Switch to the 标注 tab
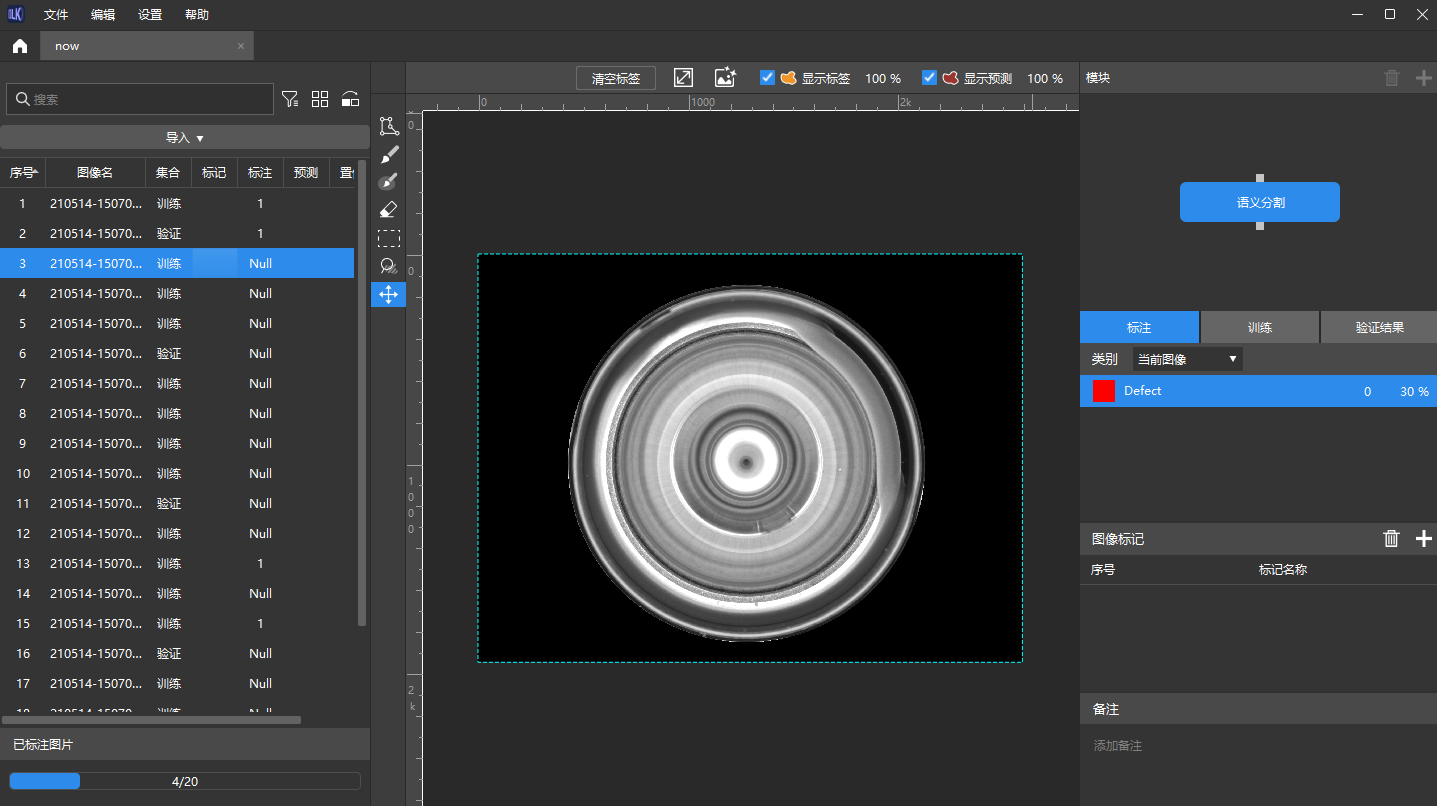The image size is (1437, 806). tap(1139, 327)
